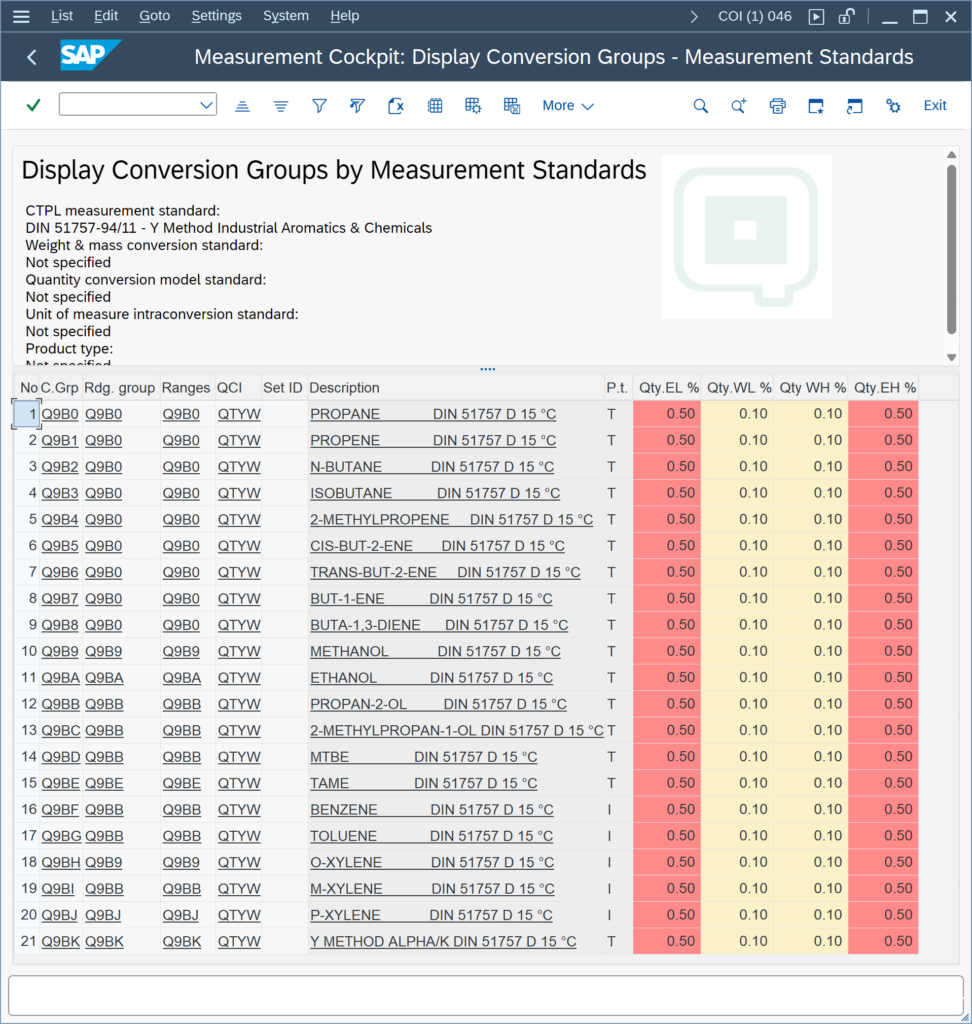Image resolution: width=972 pixels, height=1024 pixels.
Task: Open the hamburger menu in the title bar
Action: [x=21, y=16]
